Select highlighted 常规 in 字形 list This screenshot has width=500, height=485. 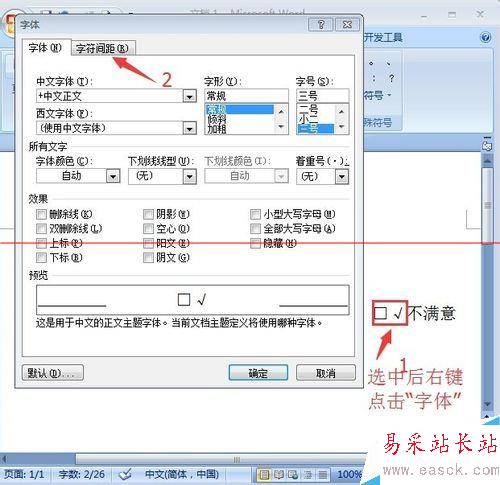(240, 109)
